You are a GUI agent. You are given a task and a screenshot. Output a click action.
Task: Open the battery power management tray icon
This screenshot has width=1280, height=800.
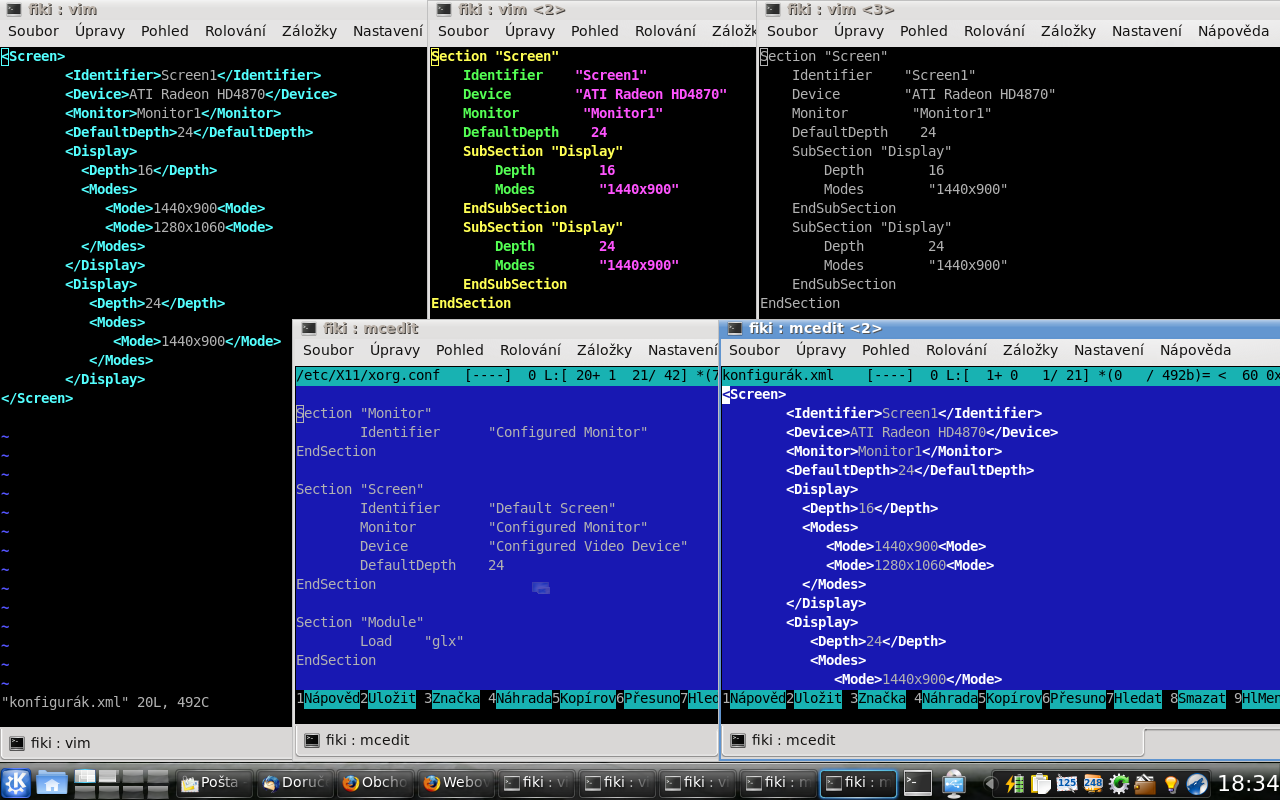pos(1014,783)
